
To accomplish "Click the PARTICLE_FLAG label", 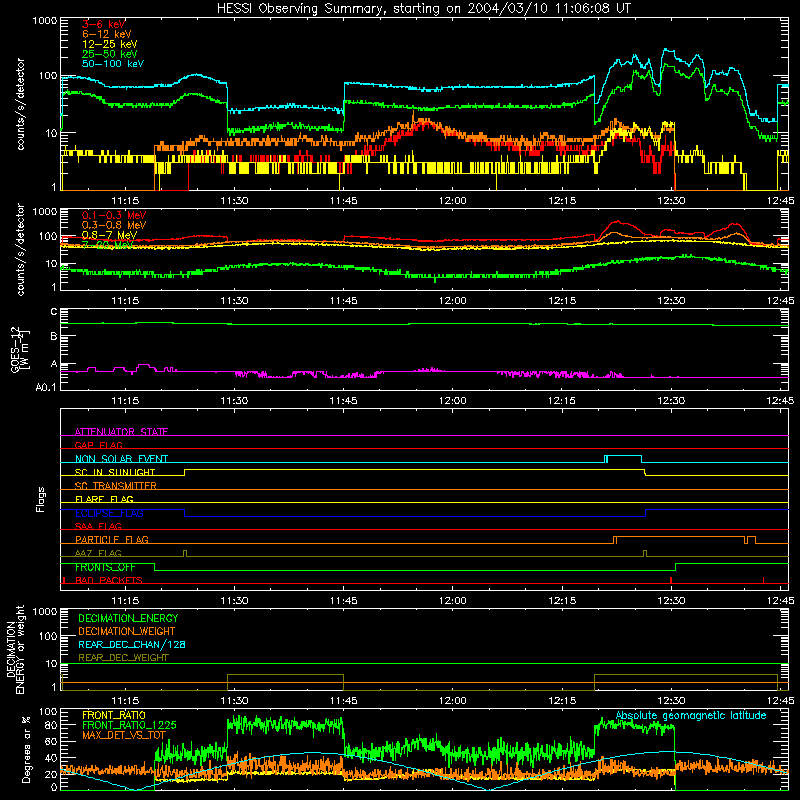I will [112, 539].
